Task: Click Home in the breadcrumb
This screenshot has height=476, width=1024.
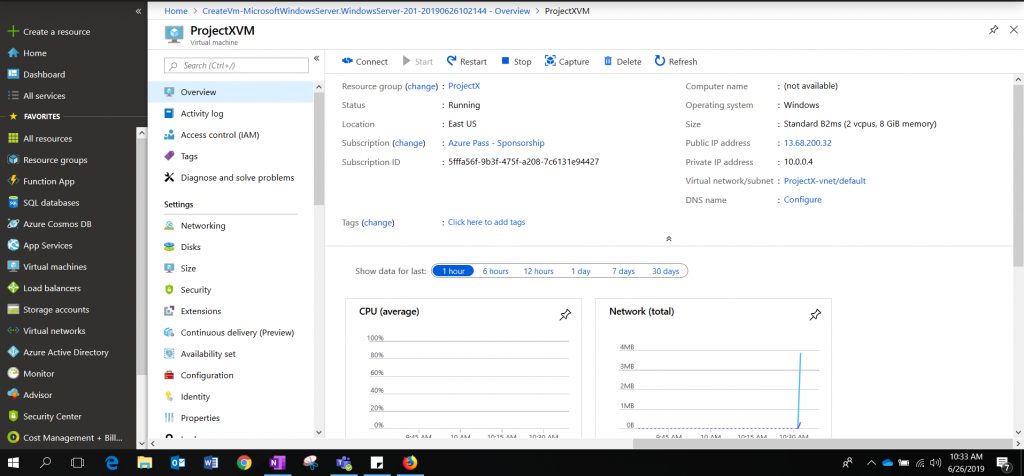Action: [176, 11]
